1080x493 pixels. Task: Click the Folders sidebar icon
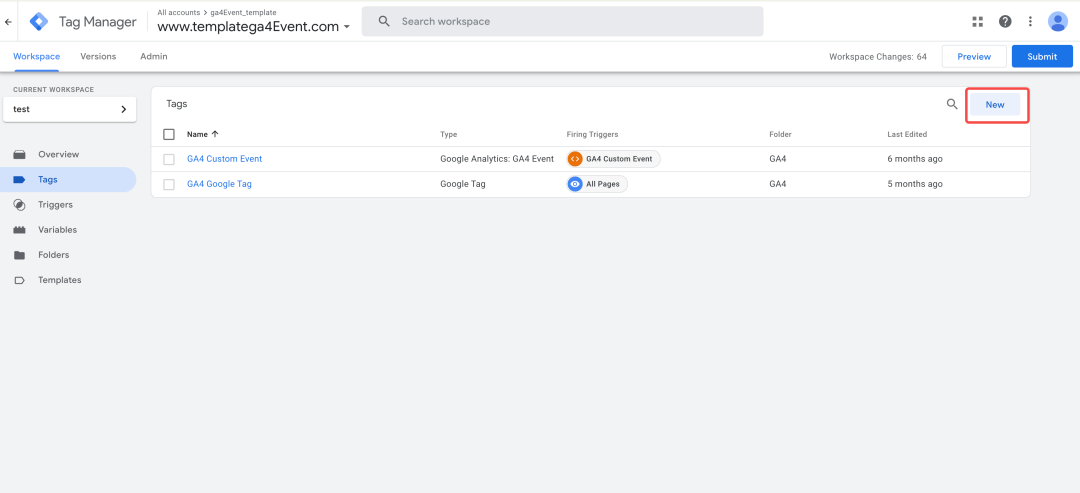point(19,255)
